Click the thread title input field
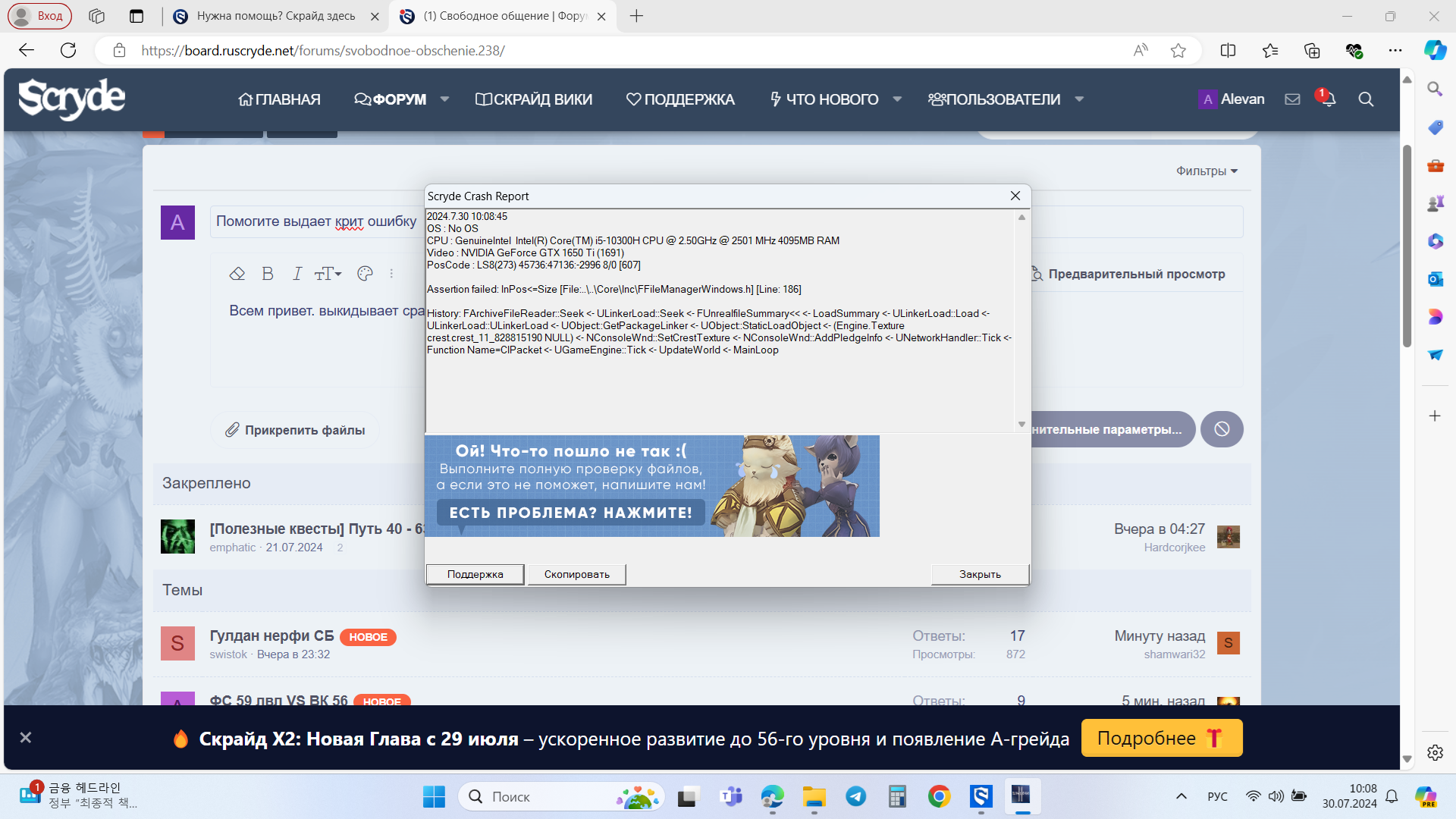This screenshot has height=819, width=1456. coord(315,221)
